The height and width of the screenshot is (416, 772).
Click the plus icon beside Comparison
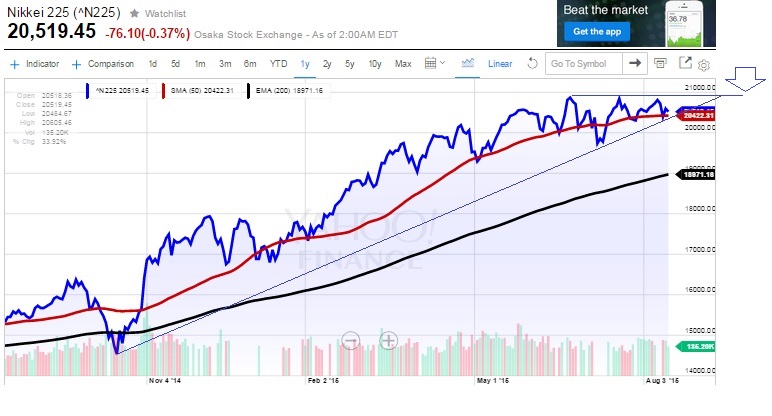(76, 64)
